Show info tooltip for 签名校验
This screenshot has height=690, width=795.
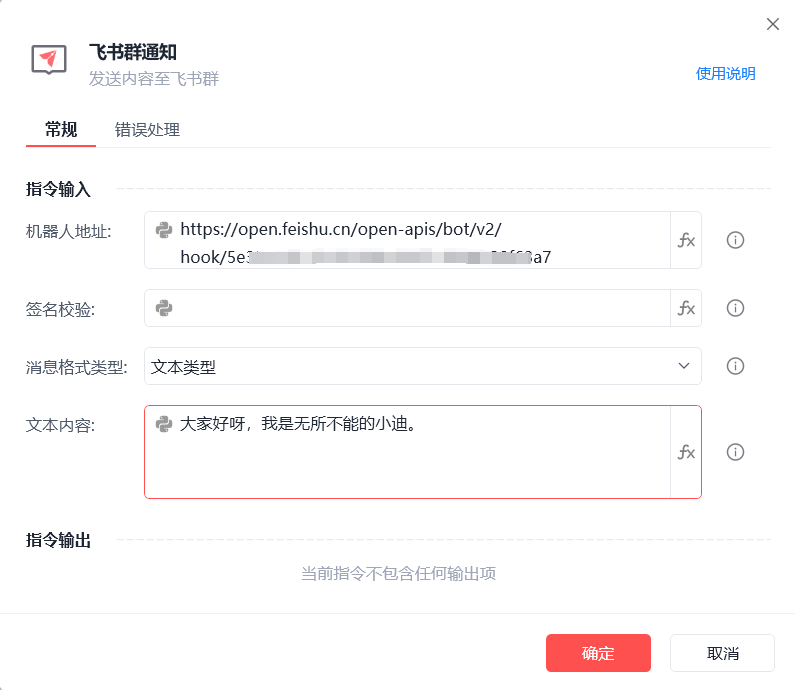point(735,308)
